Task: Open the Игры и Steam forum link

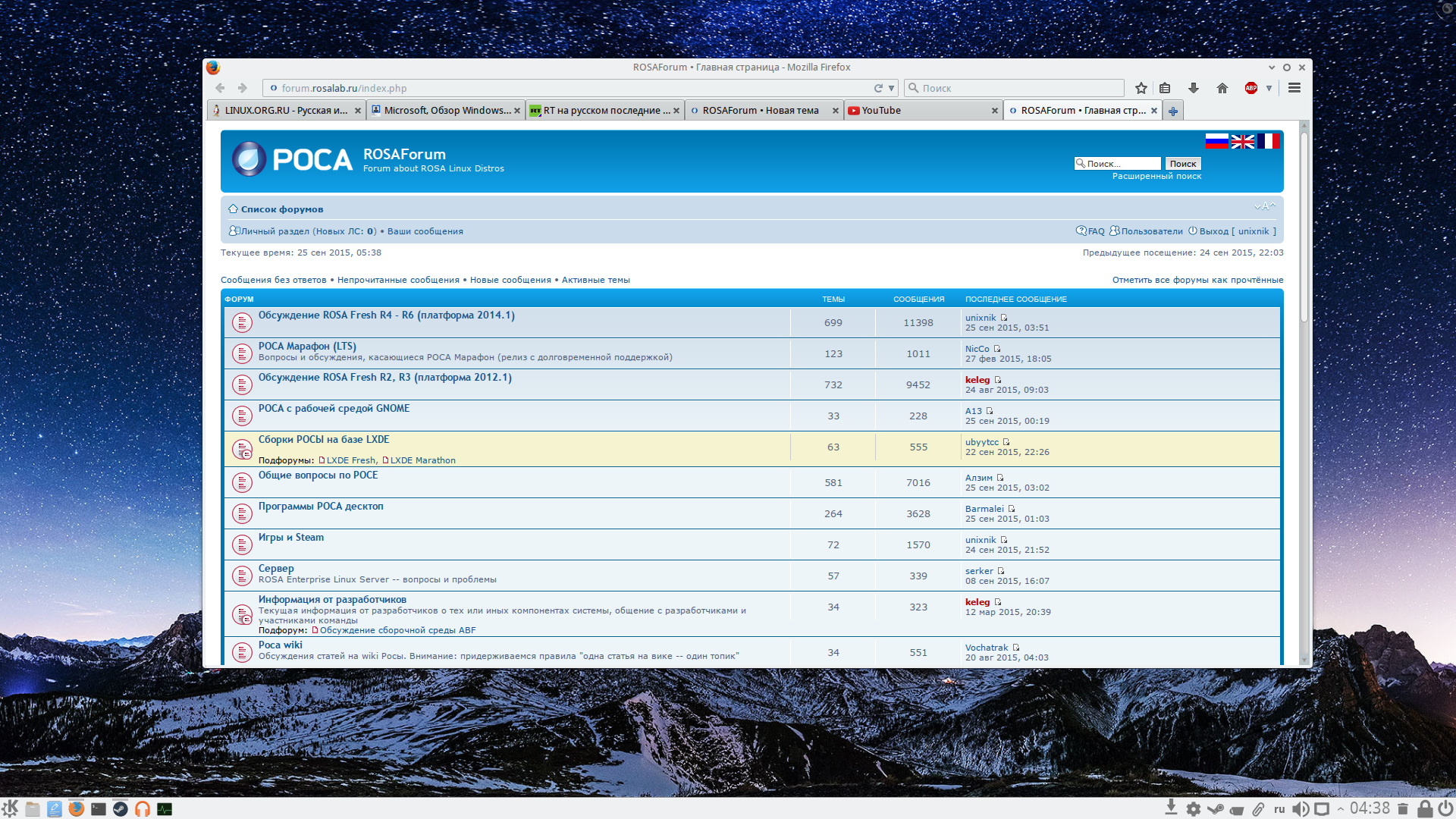Action: 290,537
